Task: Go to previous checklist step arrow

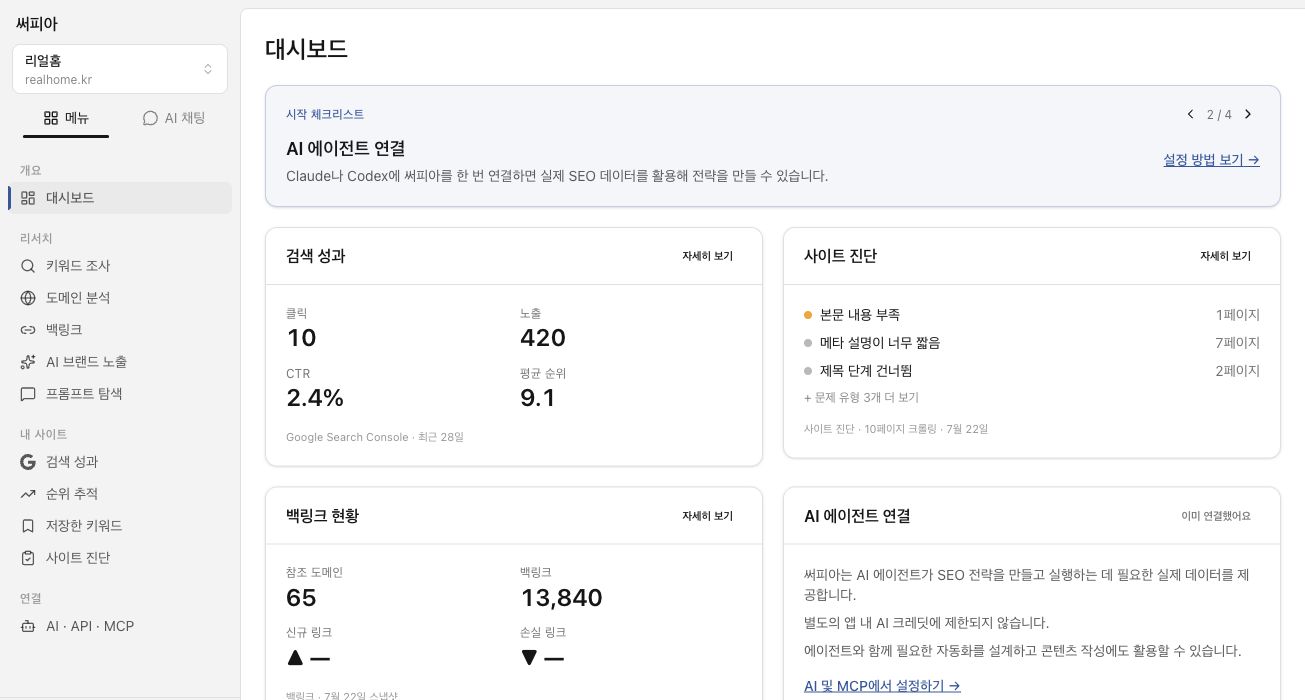Action: [x=1190, y=114]
